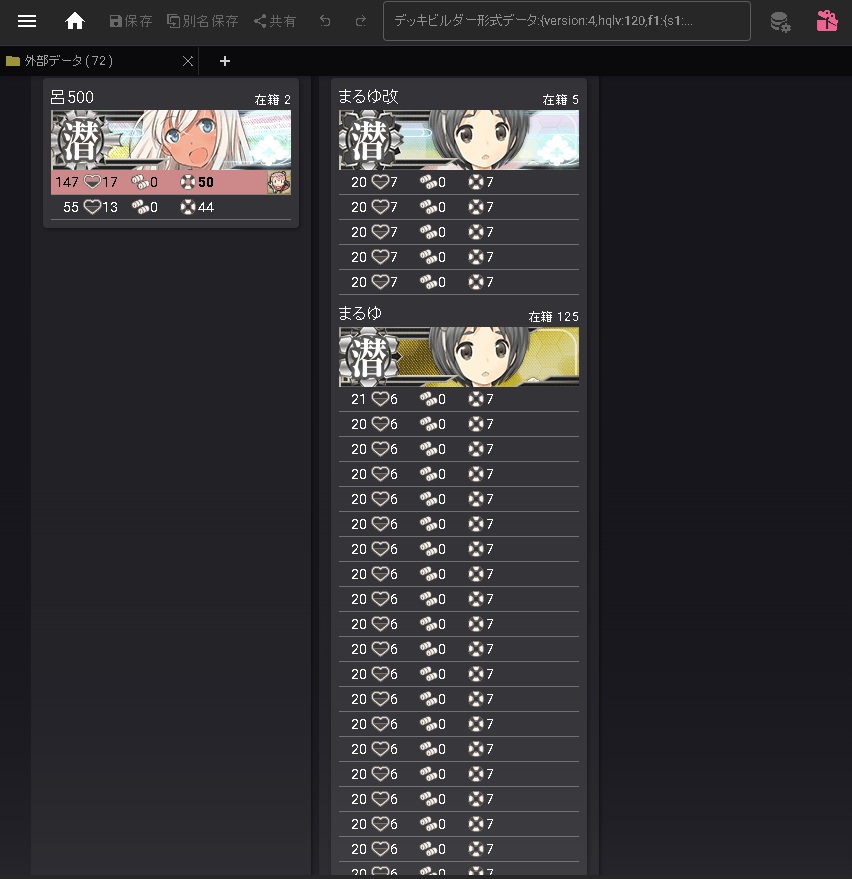Click the 在籍 5 count label
This screenshot has height=879, width=852.
click(x=560, y=100)
